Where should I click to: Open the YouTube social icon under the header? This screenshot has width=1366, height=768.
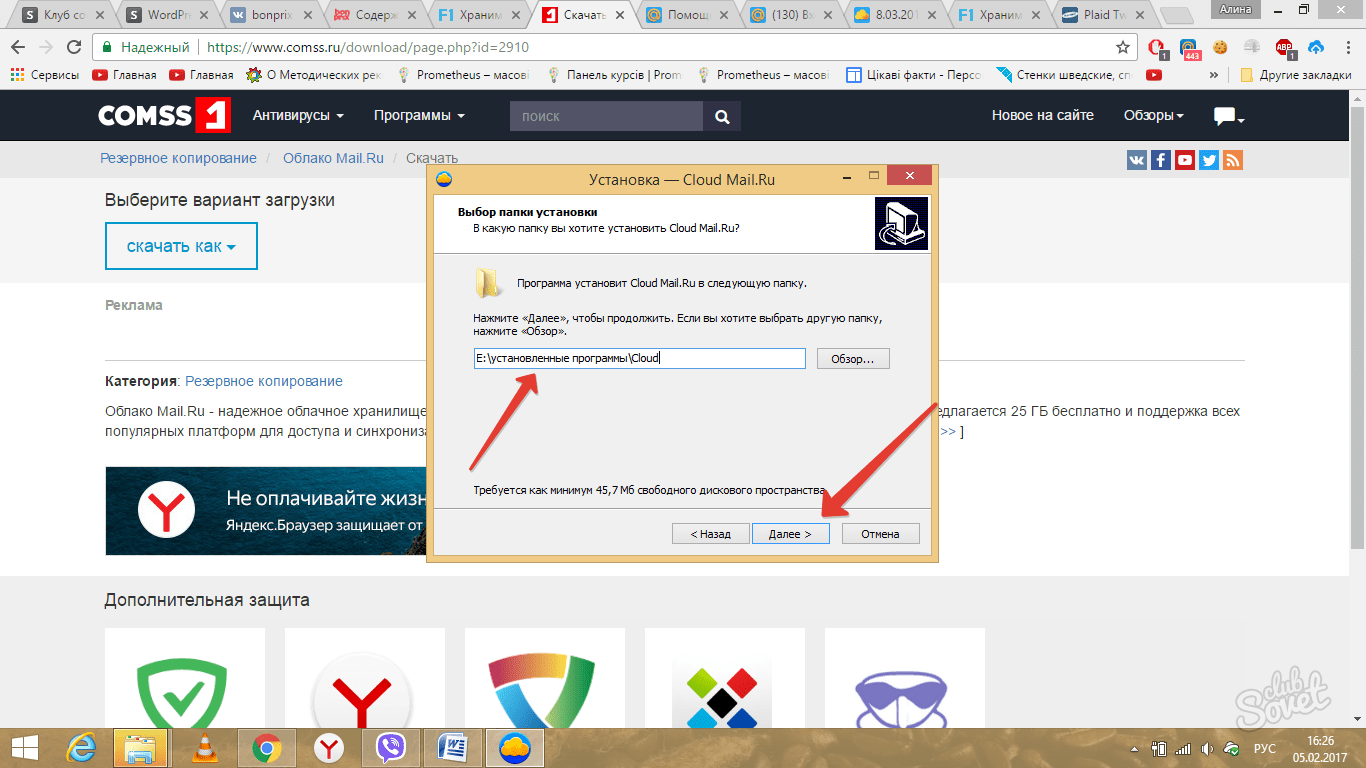point(1185,160)
